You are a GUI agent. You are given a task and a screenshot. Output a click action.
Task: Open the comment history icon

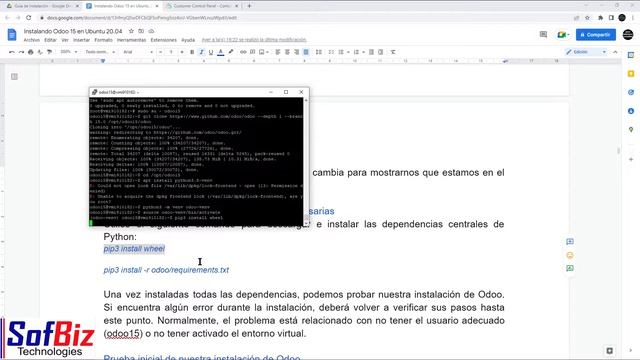click(x=543, y=35)
